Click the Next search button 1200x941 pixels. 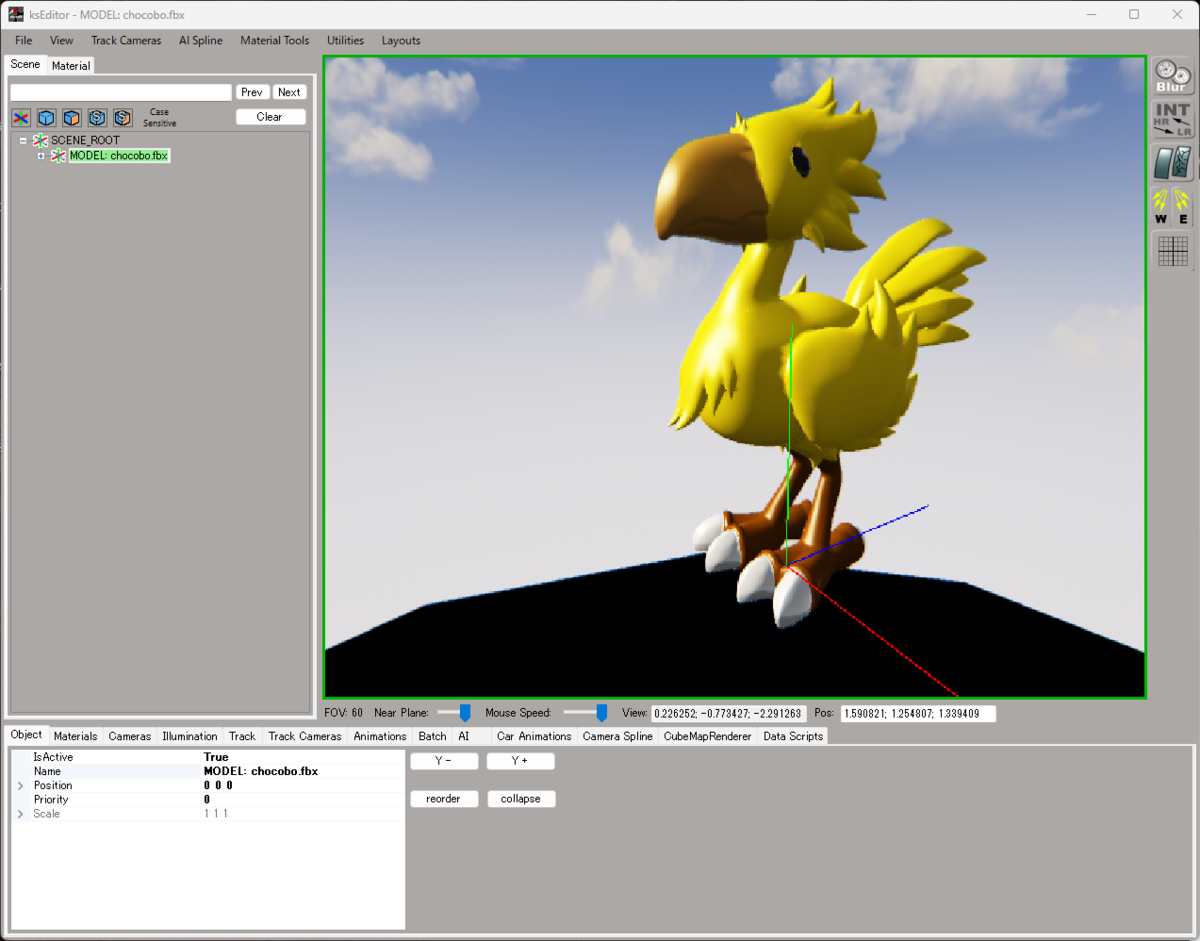tap(290, 92)
